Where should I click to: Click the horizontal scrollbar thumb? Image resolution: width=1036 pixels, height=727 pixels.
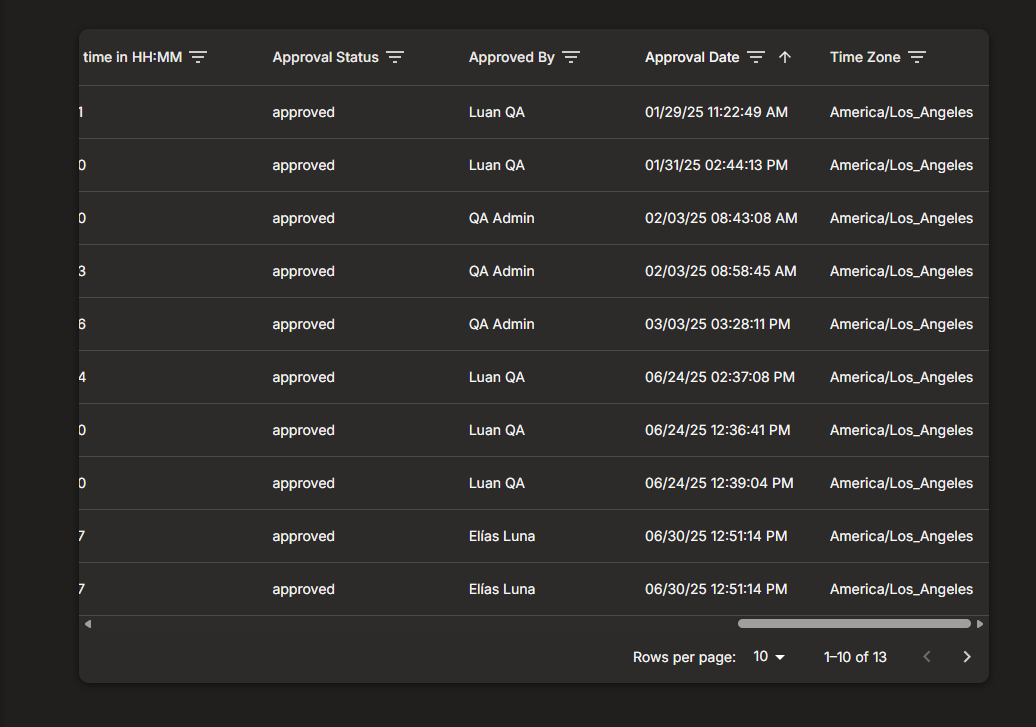tap(854, 624)
